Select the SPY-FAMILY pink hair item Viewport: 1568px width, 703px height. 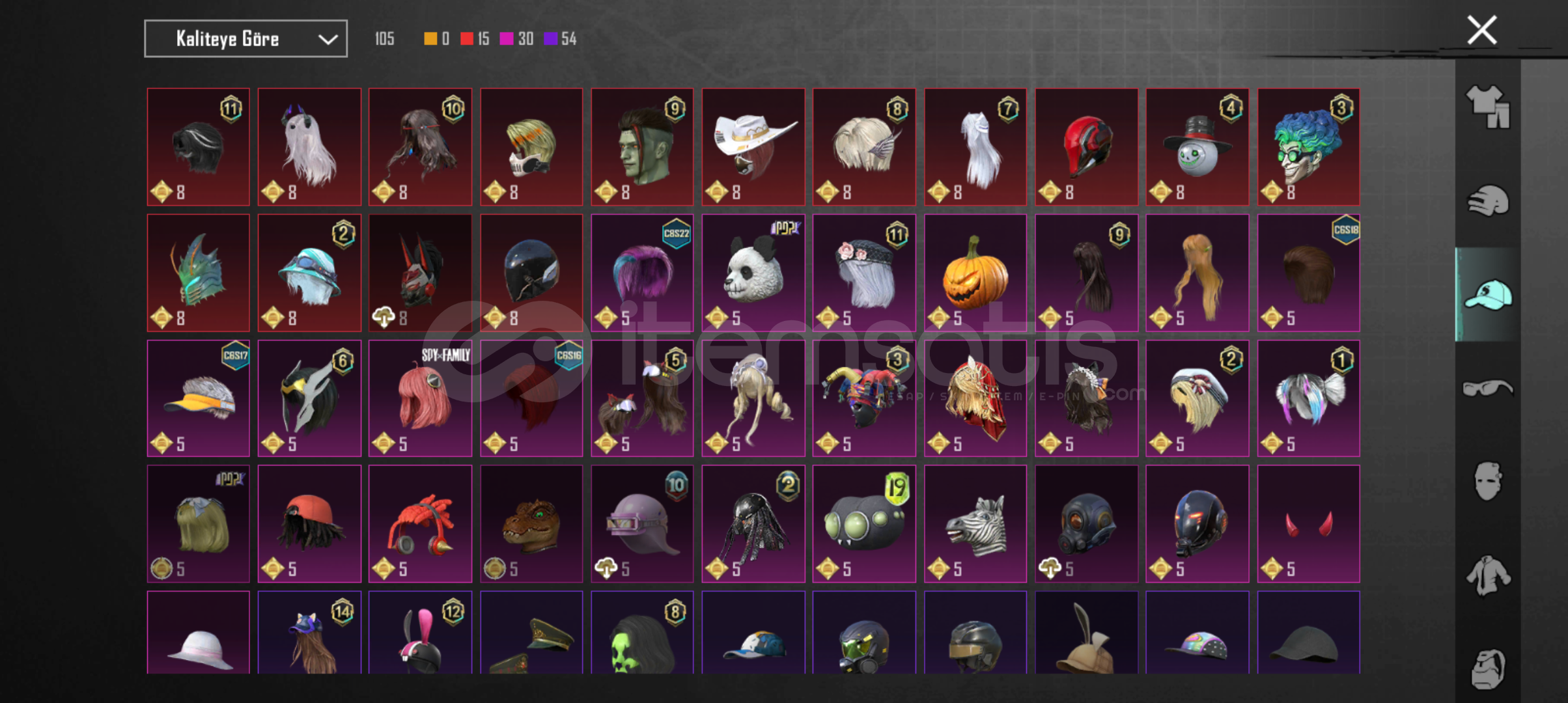420,398
